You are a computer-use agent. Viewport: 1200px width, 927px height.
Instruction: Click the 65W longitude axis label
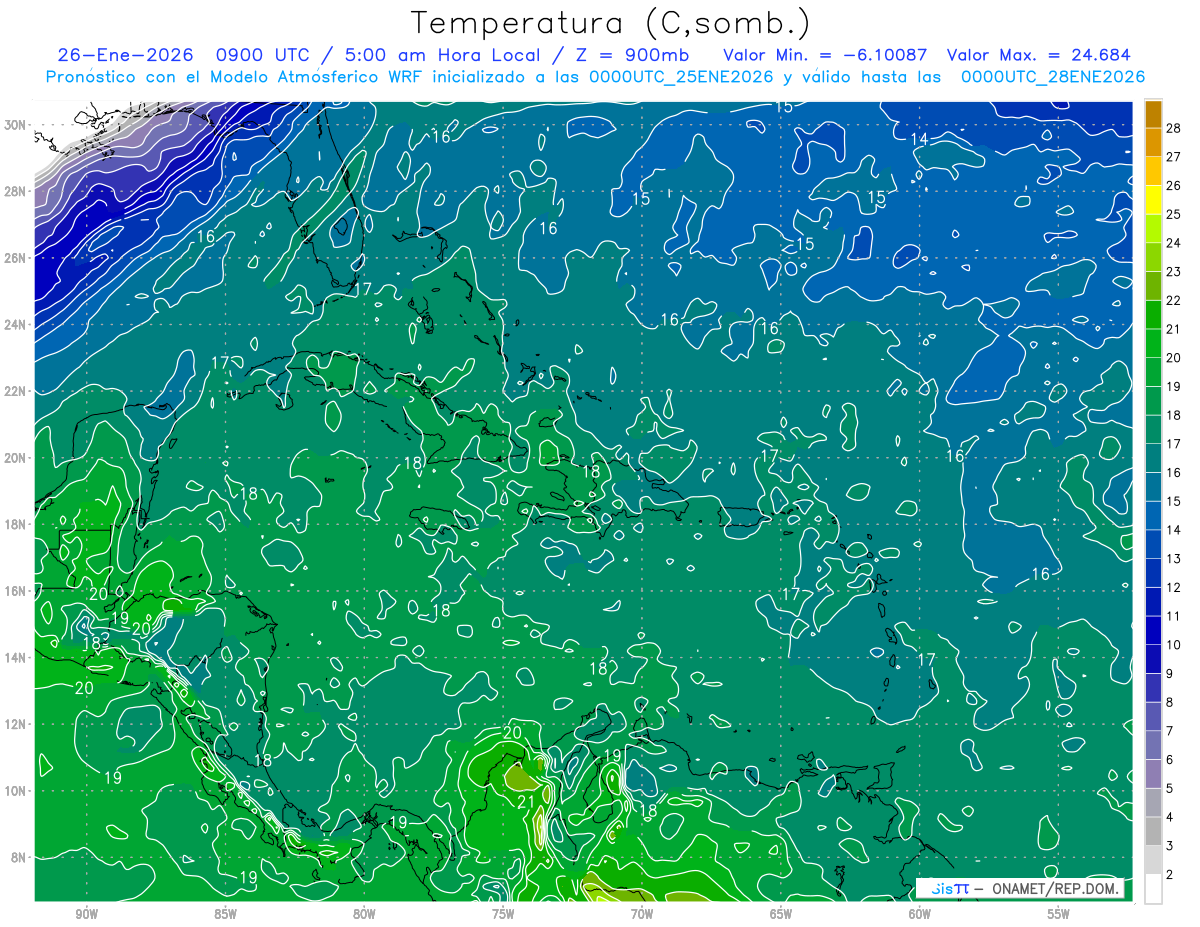tap(781, 912)
